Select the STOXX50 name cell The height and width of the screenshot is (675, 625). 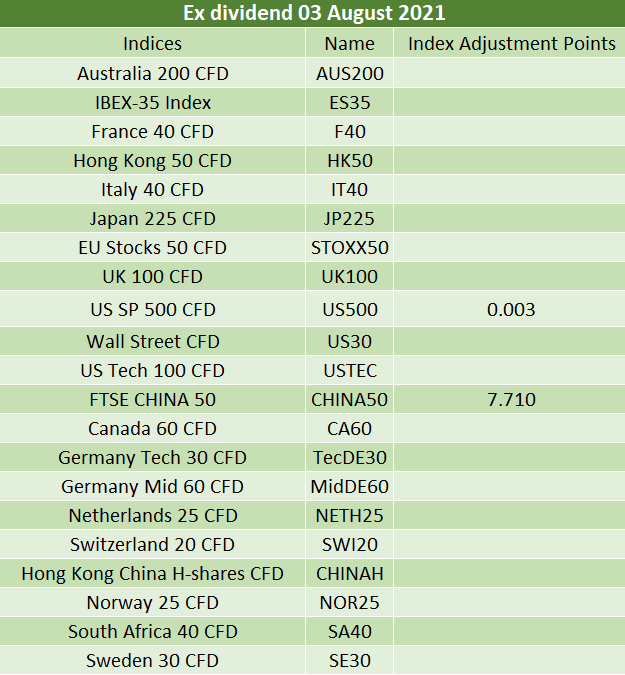[x=350, y=248]
